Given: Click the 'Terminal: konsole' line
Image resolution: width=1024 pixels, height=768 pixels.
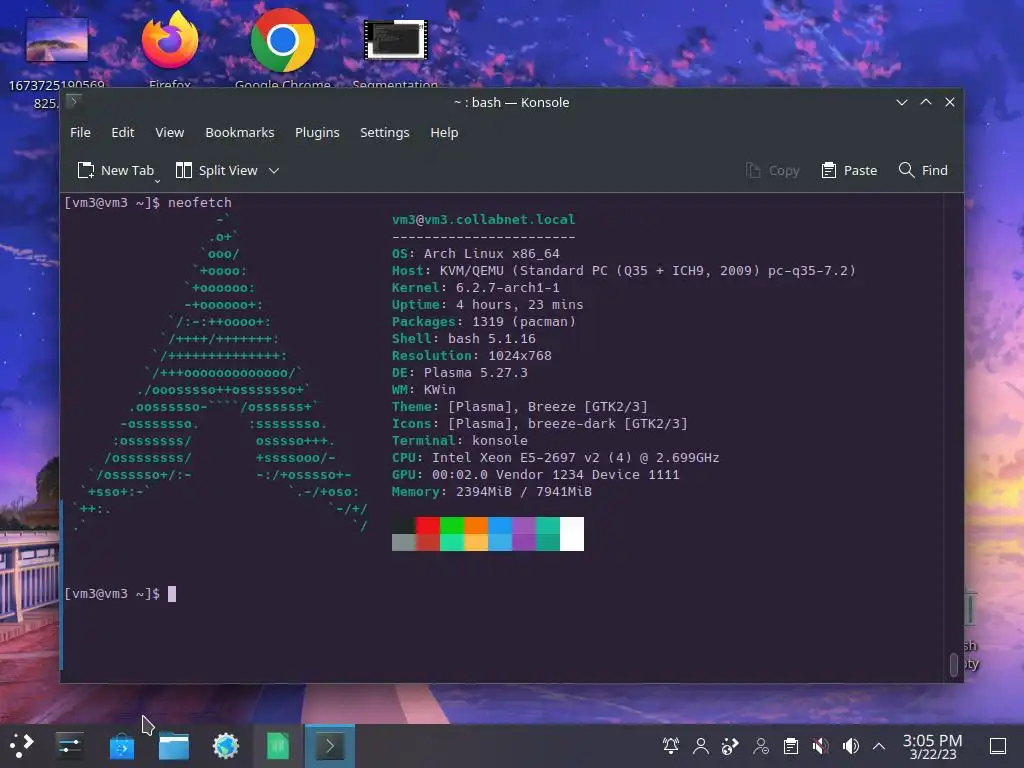Looking at the screenshot, I should (x=460, y=440).
